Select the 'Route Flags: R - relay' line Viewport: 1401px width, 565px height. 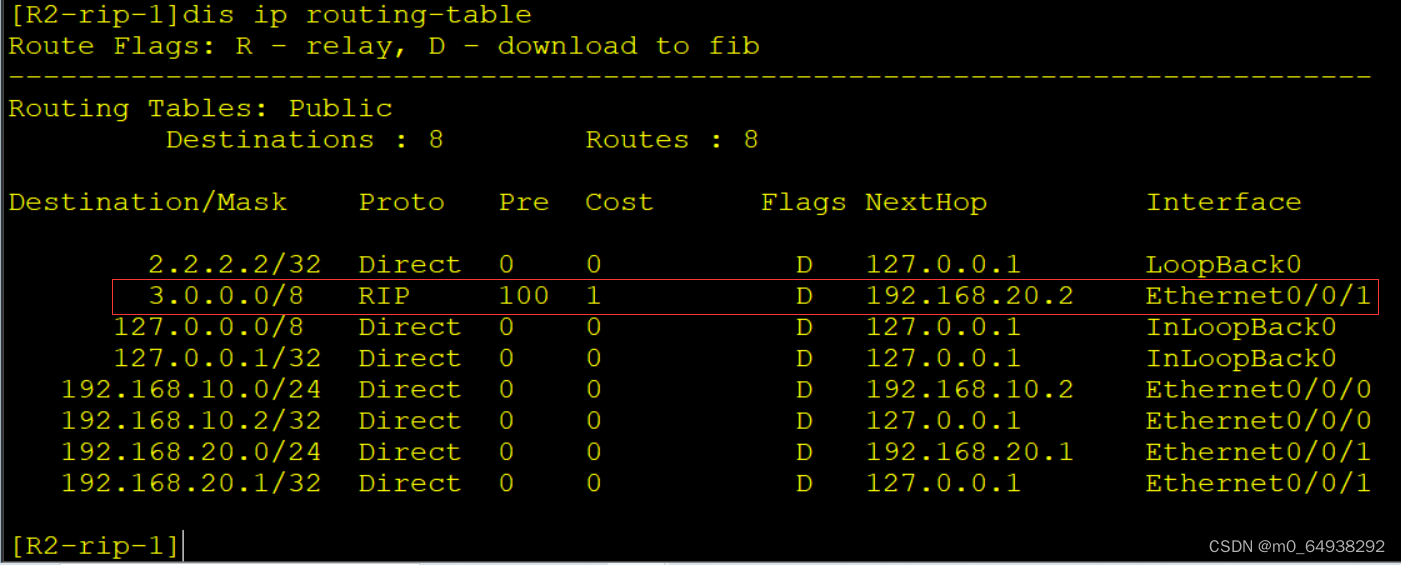(383, 46)
